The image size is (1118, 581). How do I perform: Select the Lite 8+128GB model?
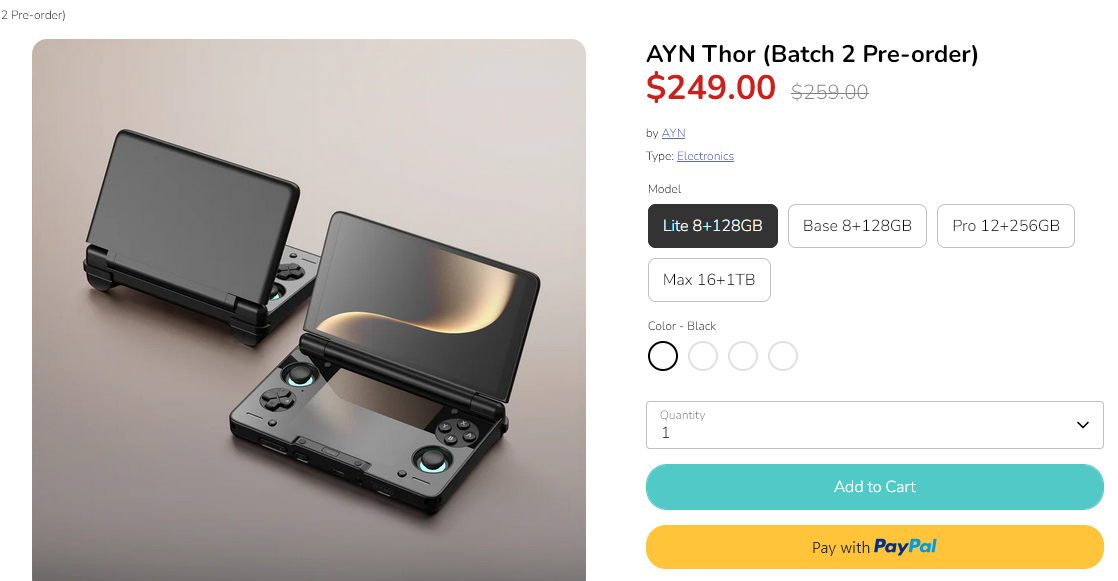point(712,226)
